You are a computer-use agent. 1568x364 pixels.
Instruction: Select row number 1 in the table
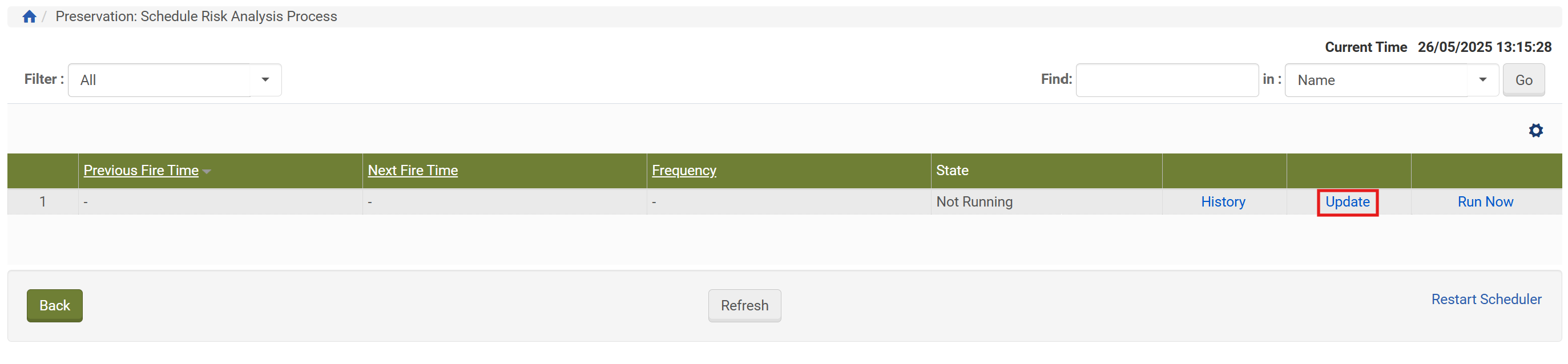click(43, 201)
